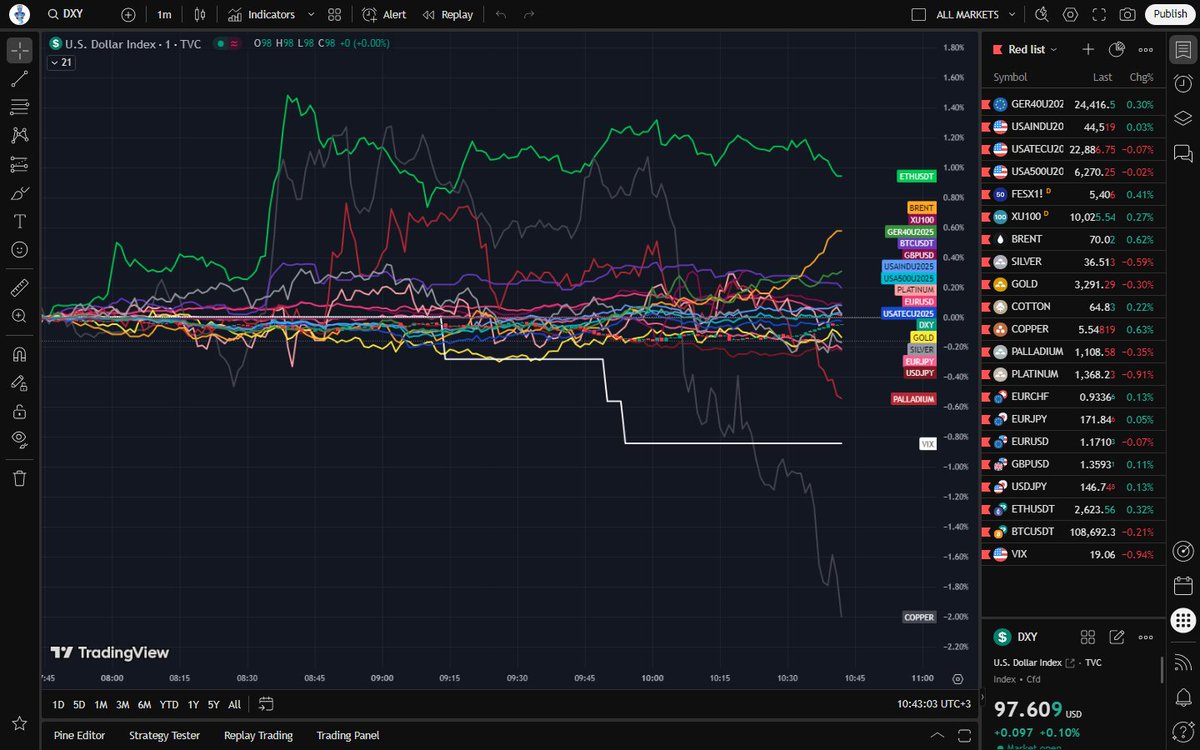The image size is (1200, 750).
Task: Add symbol to the watchlist
Action: [1088, 49]
